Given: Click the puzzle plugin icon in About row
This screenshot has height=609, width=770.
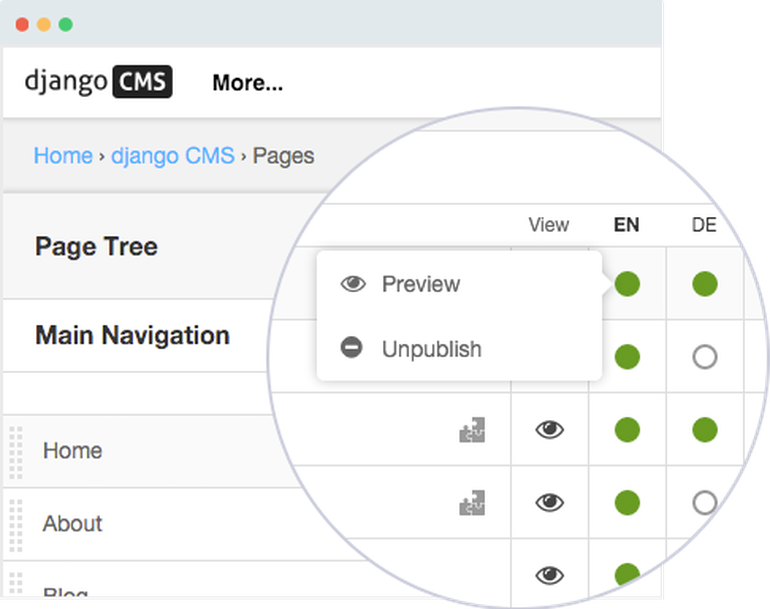Looking at the screenshot, I should [472, 502].
